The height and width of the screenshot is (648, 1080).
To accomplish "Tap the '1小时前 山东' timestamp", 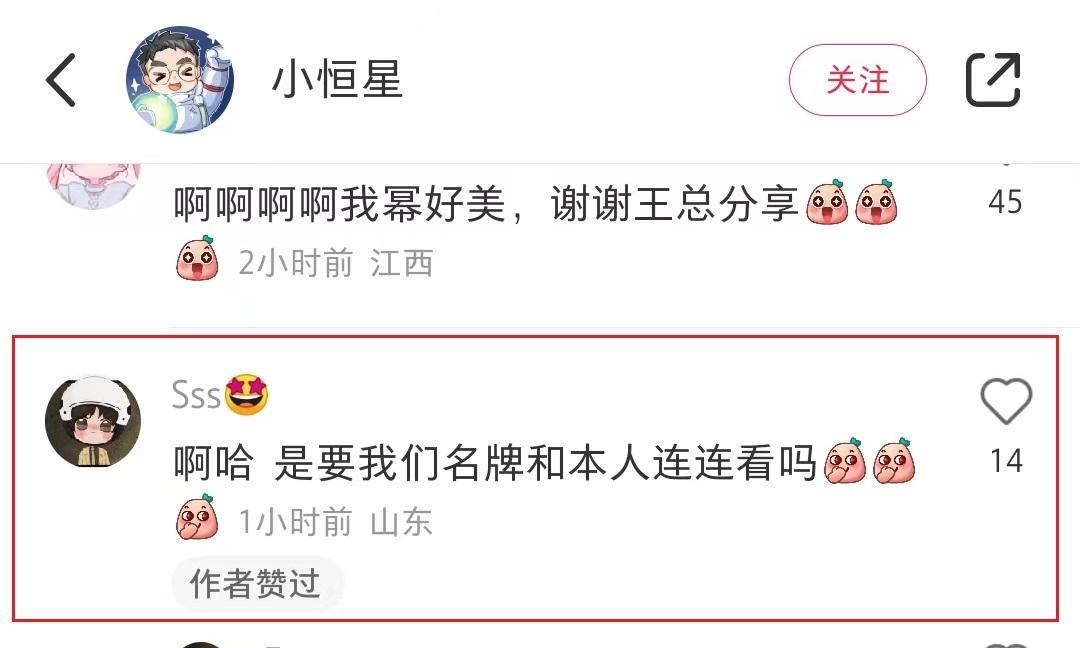I will pyautogui.click(x=335, y=521).
